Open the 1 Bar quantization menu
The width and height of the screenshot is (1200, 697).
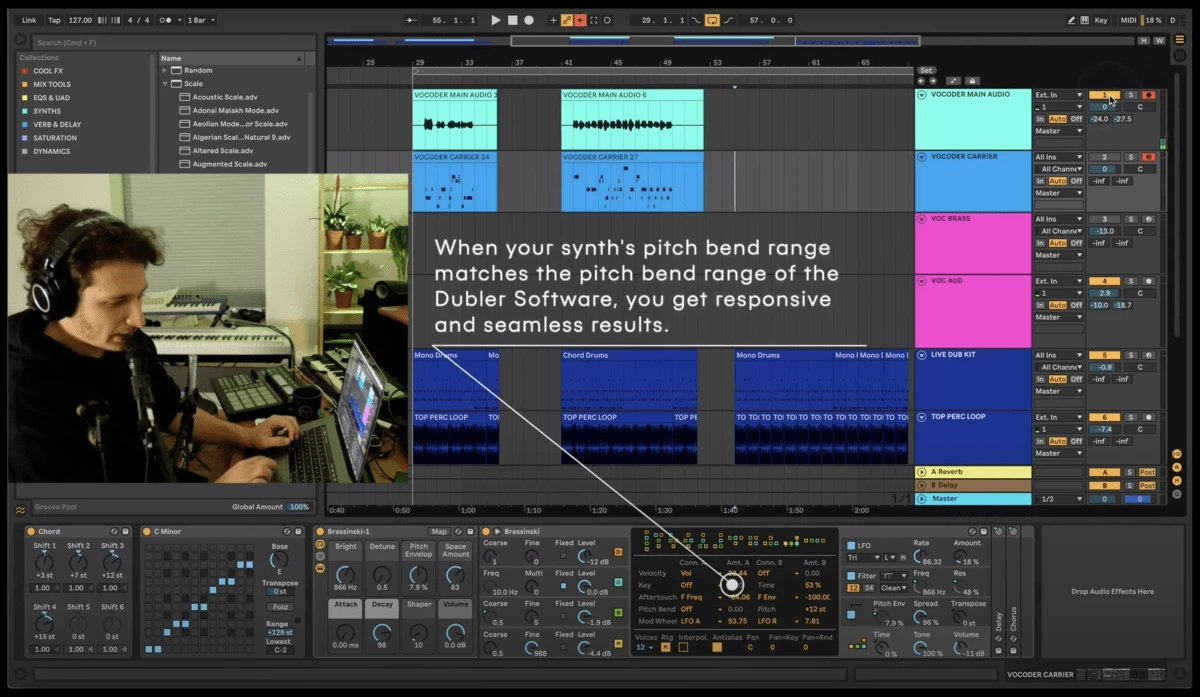pyautogui.click(x=200, y=20)
